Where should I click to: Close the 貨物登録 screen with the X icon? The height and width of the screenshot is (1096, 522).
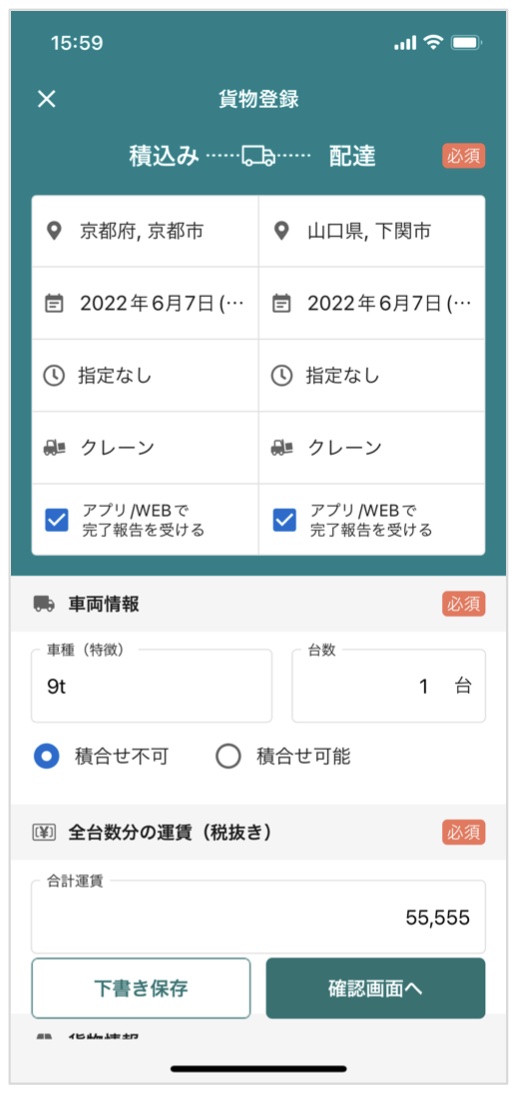pos(46,99)
